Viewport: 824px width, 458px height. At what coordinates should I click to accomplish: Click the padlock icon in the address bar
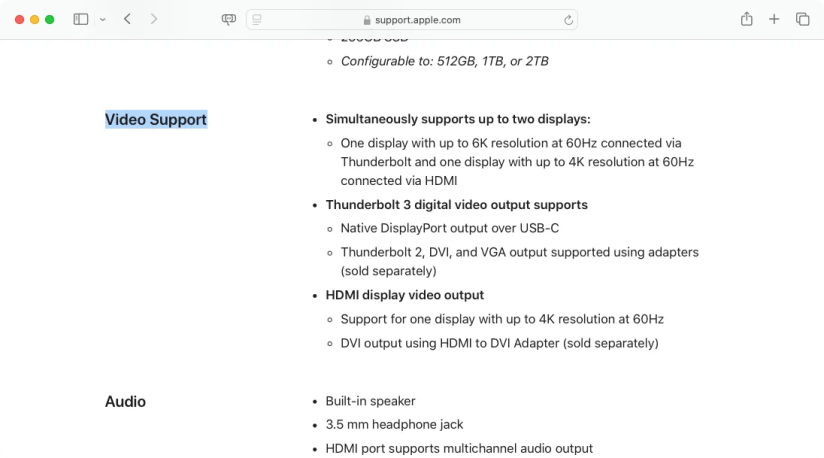tap(367, 20)
